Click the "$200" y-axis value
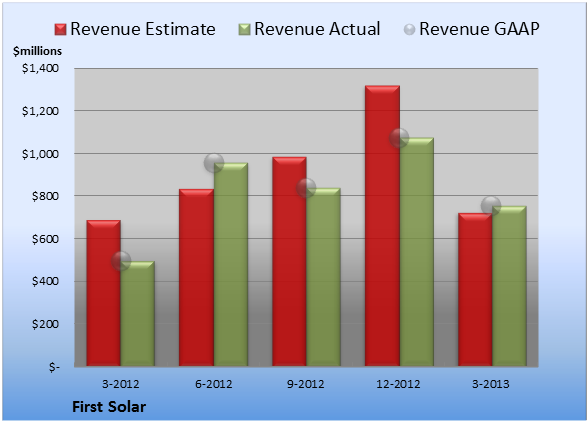588x422 pixels. pyautogui.click(x=45, y=324)
